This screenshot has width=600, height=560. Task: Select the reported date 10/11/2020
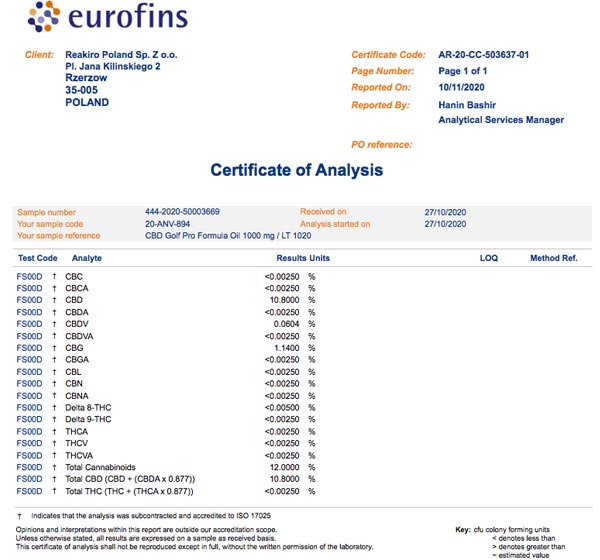[461, 88]
